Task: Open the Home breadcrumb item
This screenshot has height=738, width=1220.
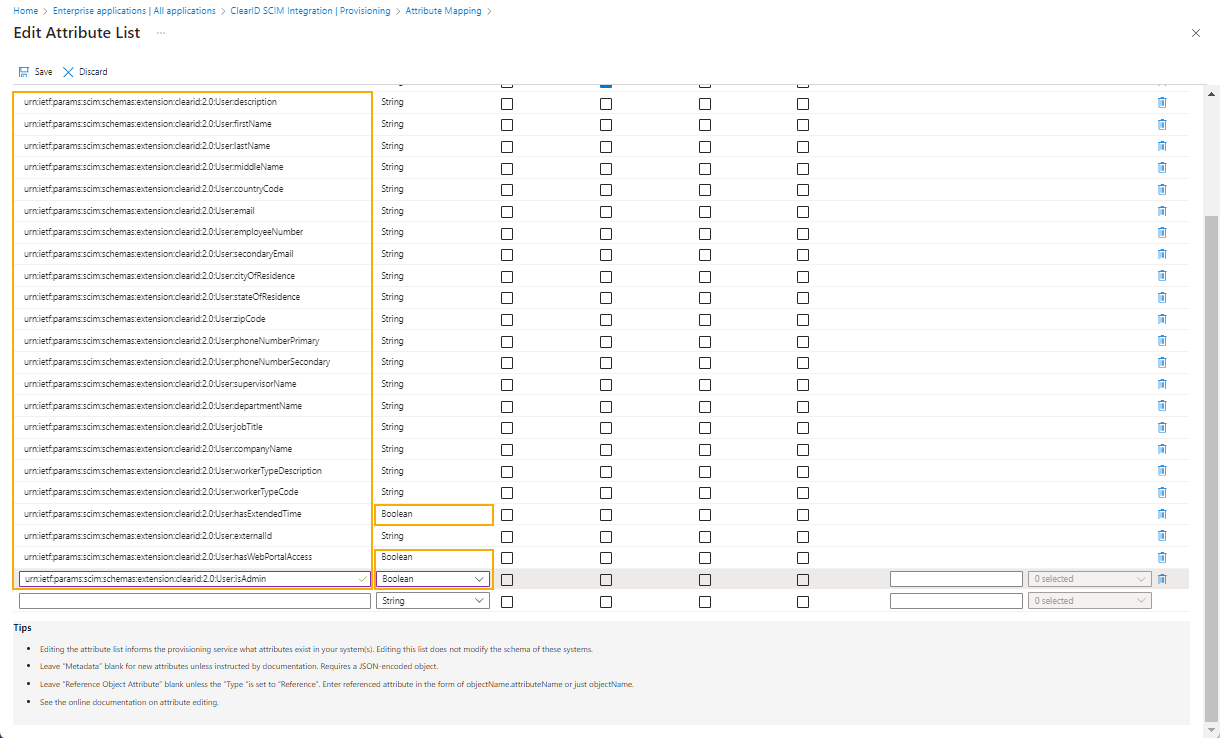Action: point(25,10)
